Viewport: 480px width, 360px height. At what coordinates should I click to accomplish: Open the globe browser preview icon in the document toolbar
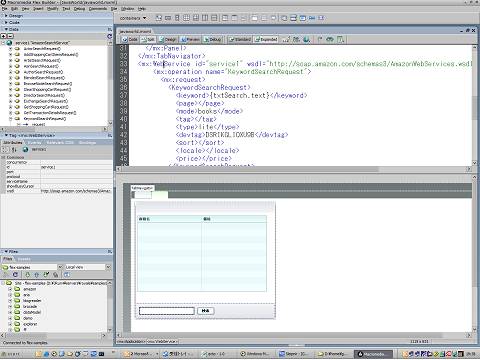[306, 40]
